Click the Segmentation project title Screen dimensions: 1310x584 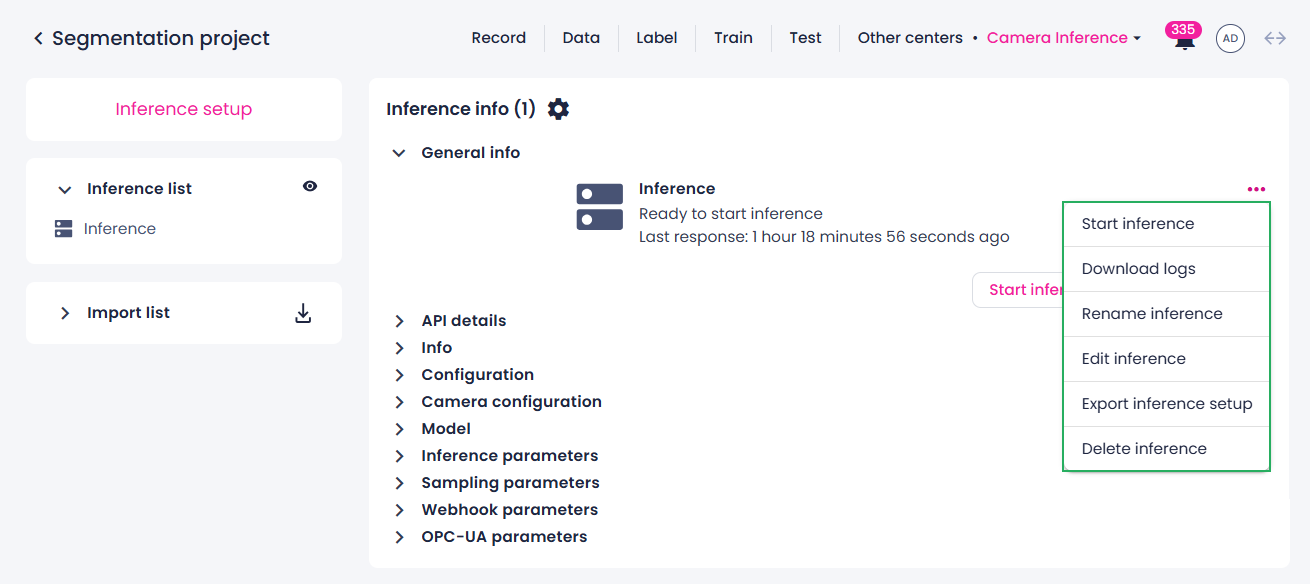(x=161, y=38)
